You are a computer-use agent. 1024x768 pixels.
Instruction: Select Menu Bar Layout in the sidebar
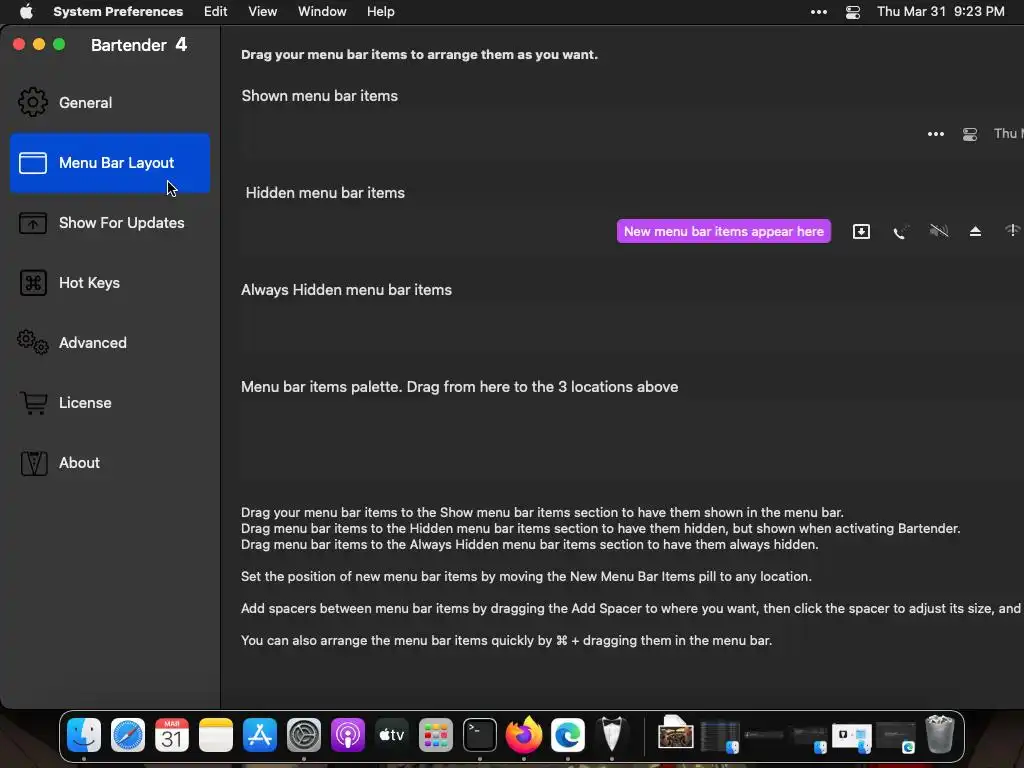point(110,163)
